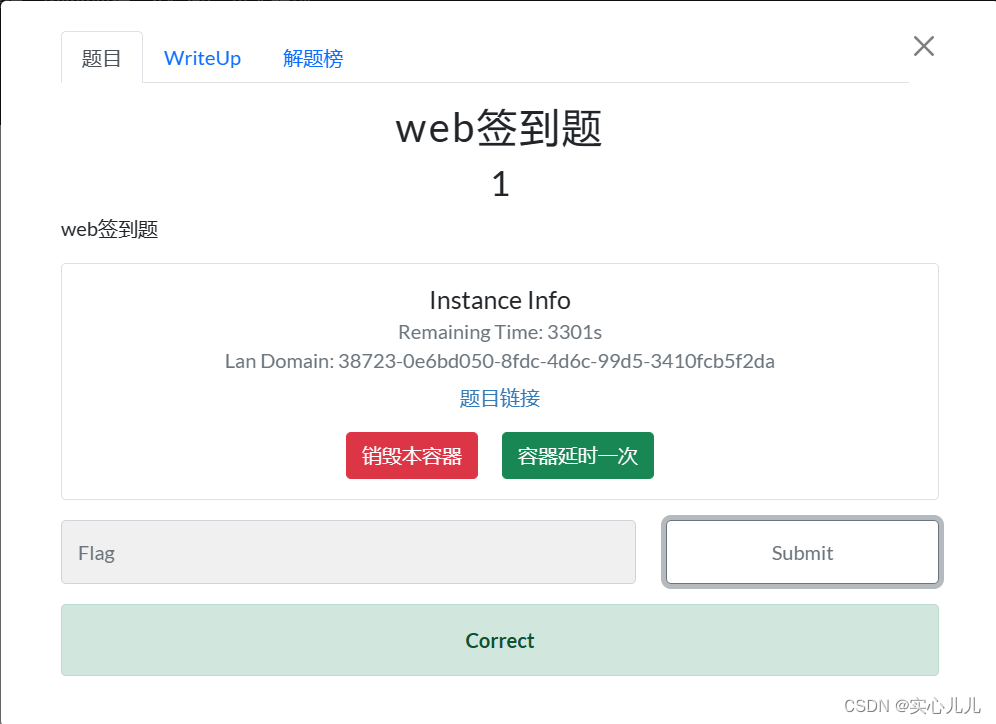Click the Instance Info heading
This screenshot has height=724, width=996.
[499, 300]
